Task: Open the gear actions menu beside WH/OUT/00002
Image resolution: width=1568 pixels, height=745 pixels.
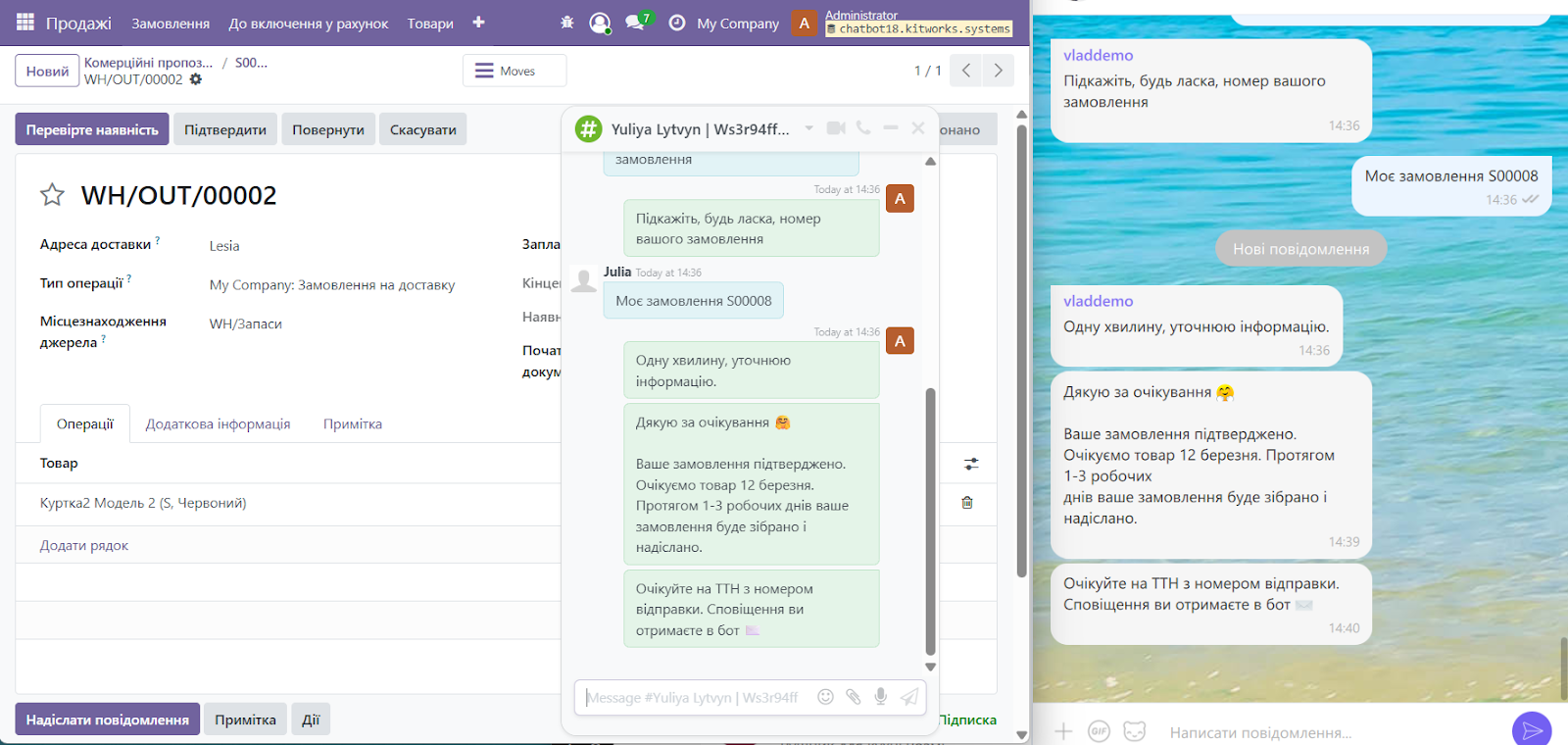Action: click(x=196, y=79)
